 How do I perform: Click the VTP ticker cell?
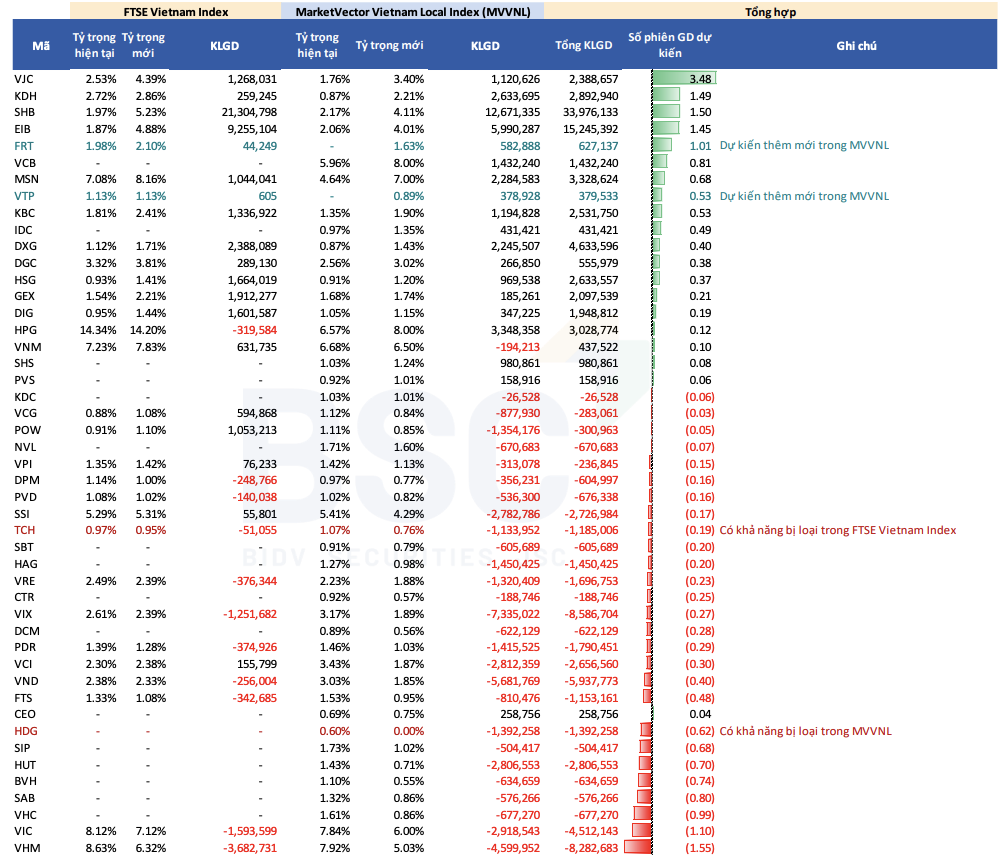point(24,196)
